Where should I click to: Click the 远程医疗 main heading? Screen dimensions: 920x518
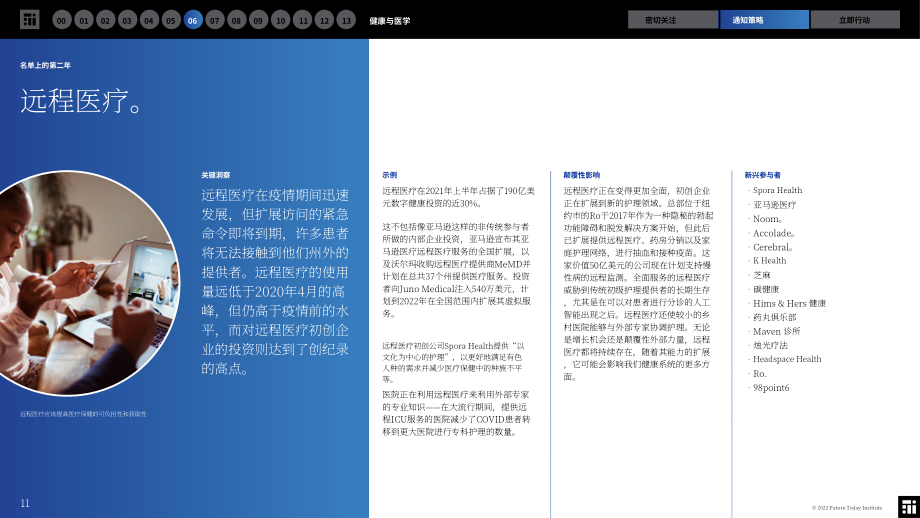(82, 100)
